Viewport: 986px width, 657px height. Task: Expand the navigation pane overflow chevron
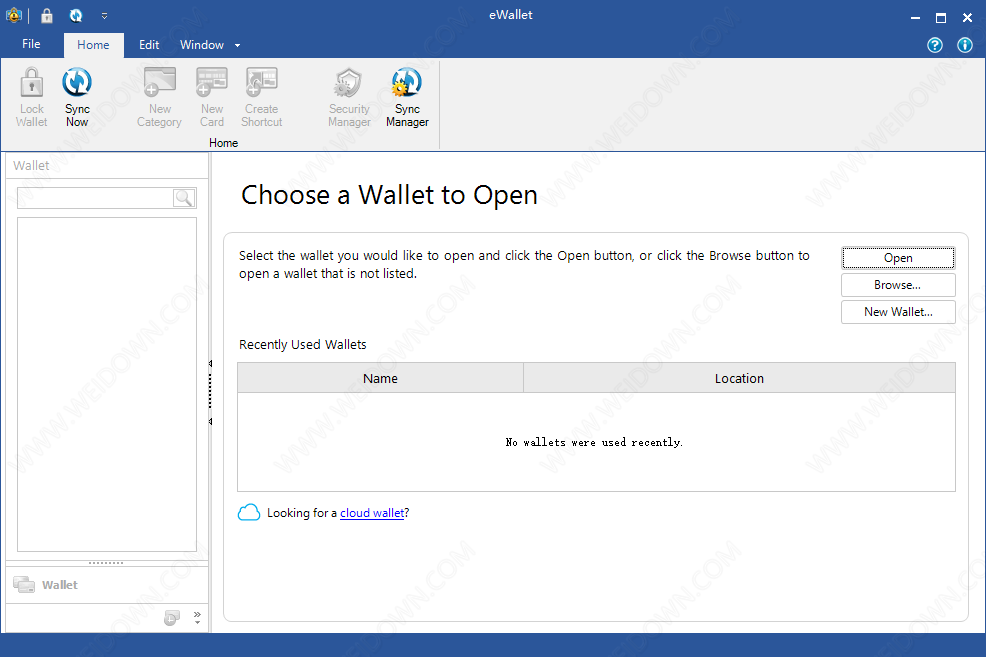pyautogui.click(x=197, y=617)
